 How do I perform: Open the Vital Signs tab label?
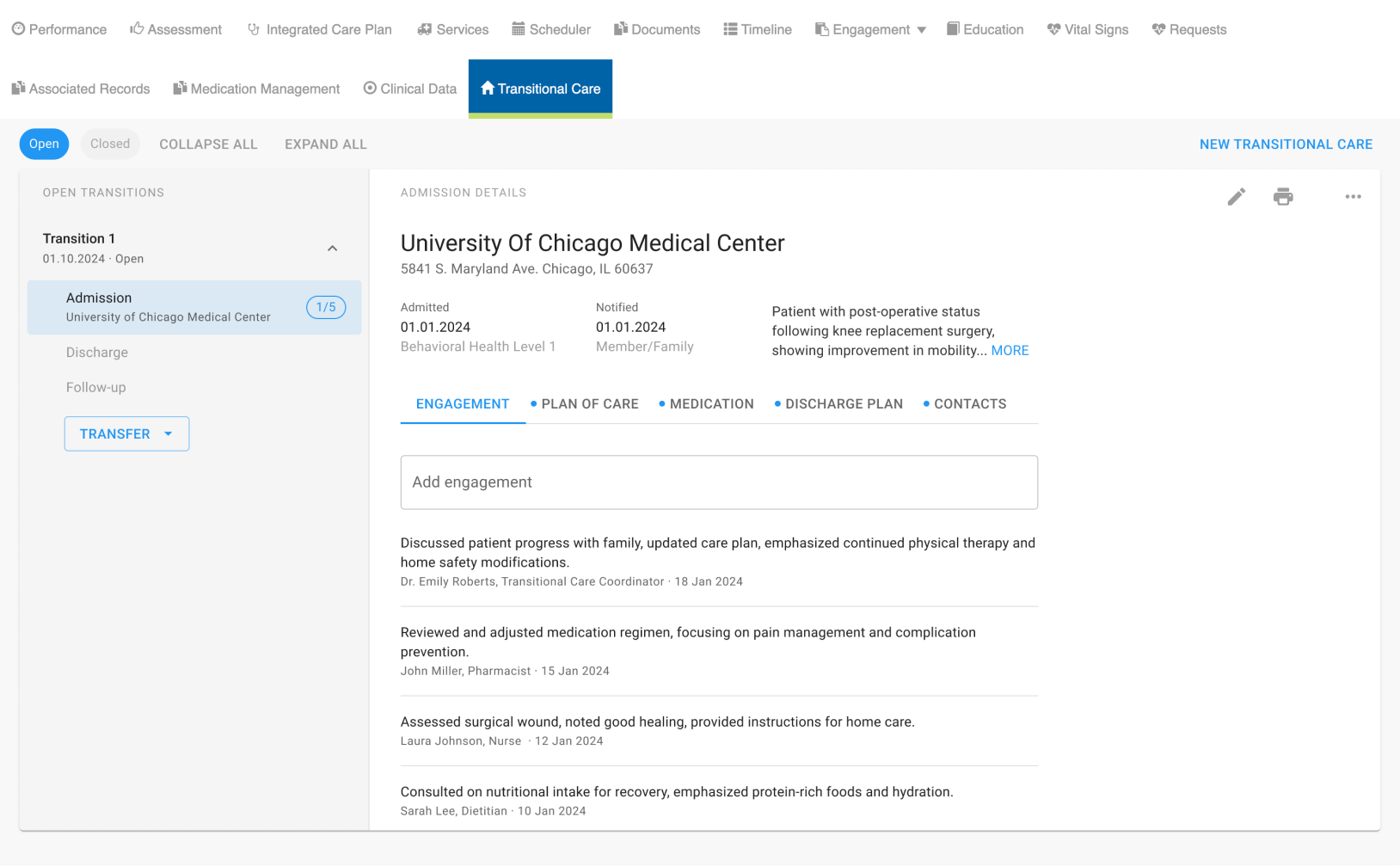pyautogui.click(x=1096, y=29)
